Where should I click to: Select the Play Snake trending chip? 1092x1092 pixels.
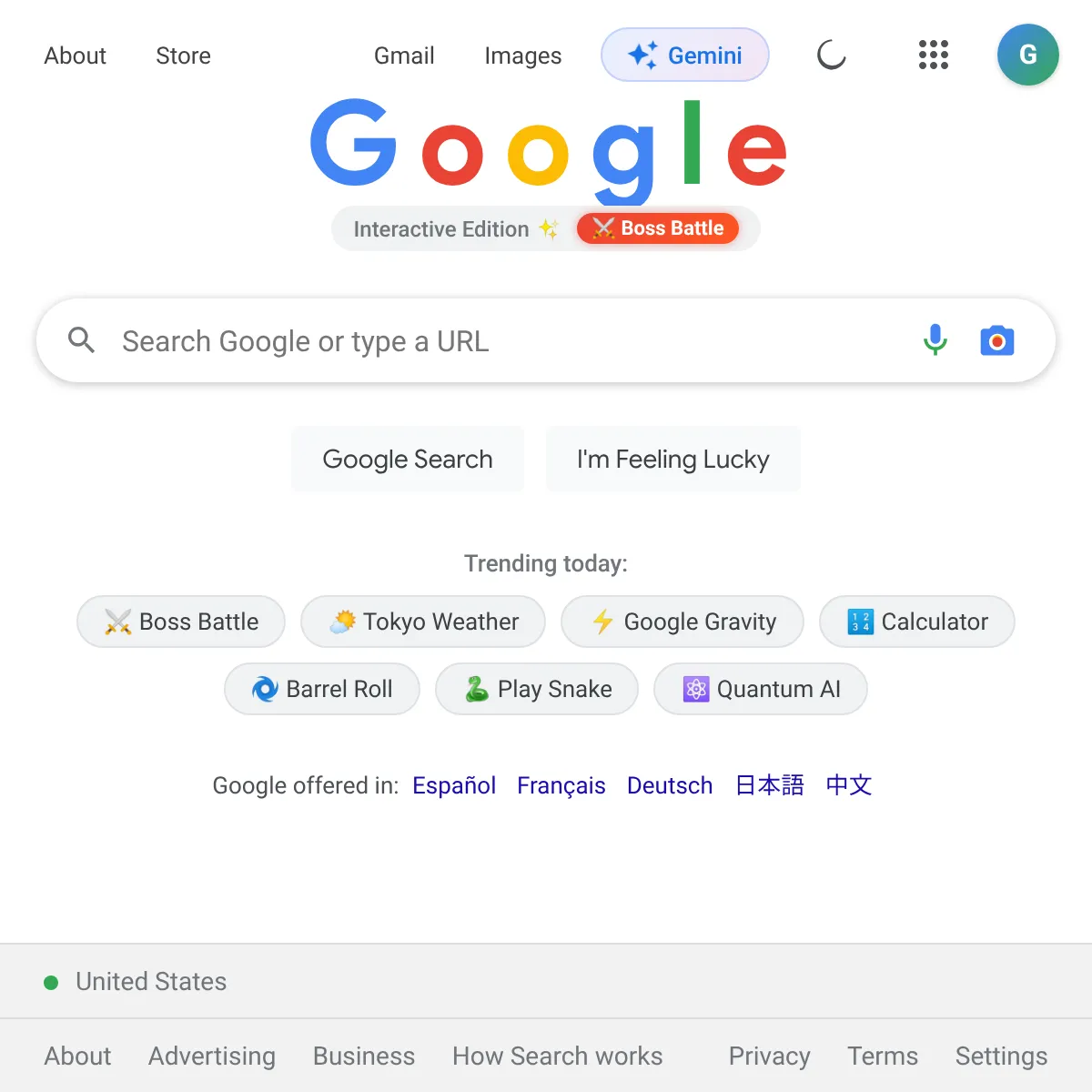(x=537, y=689)
